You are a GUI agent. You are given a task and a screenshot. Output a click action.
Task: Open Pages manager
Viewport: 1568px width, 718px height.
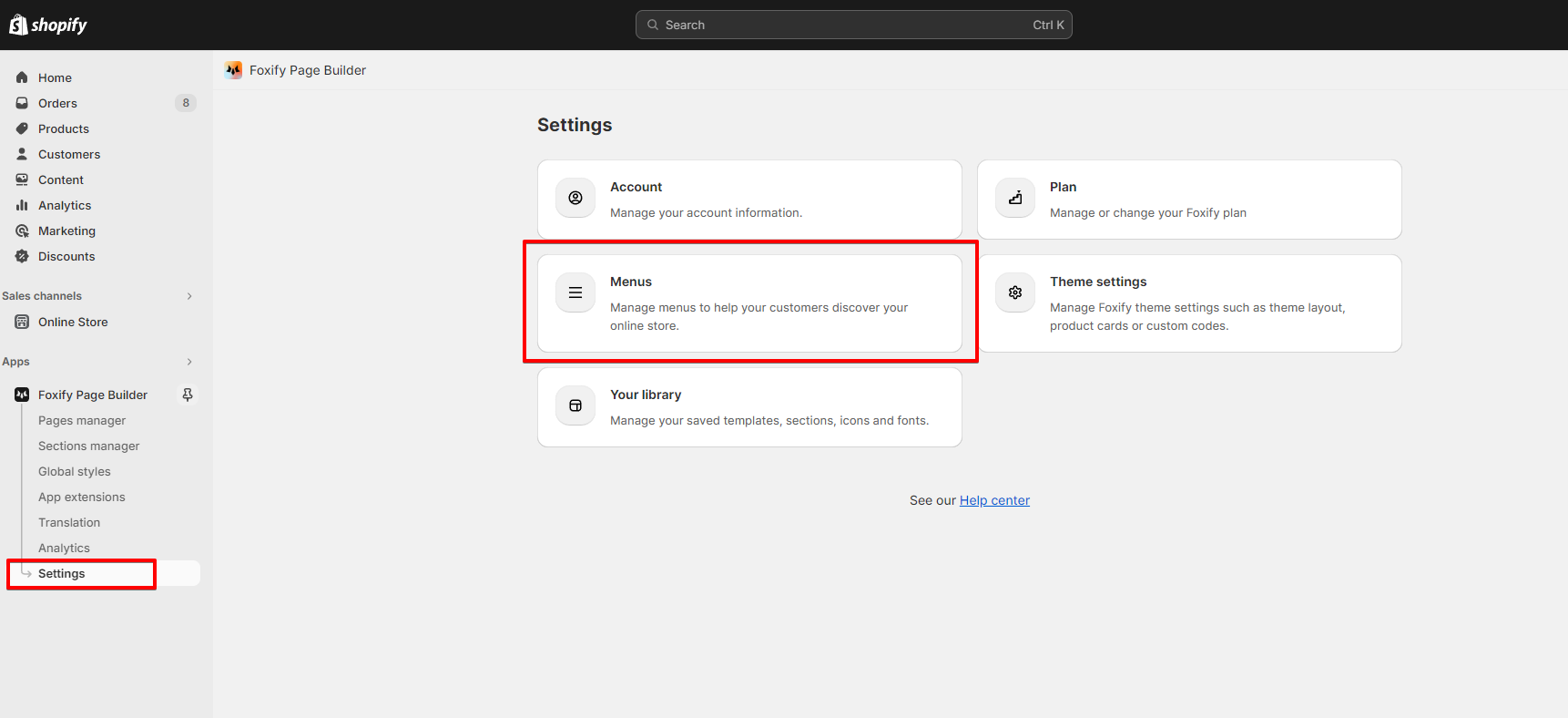point(82,420)
